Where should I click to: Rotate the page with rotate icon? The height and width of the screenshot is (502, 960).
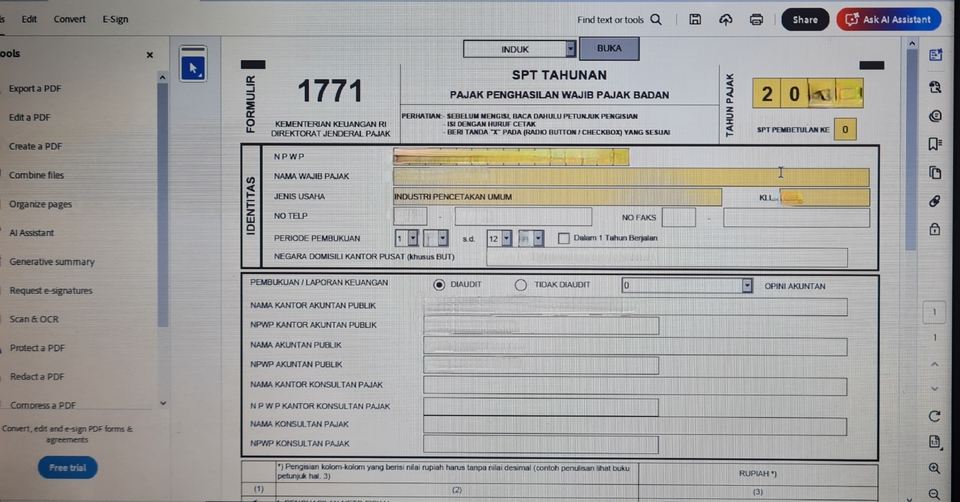934,416
